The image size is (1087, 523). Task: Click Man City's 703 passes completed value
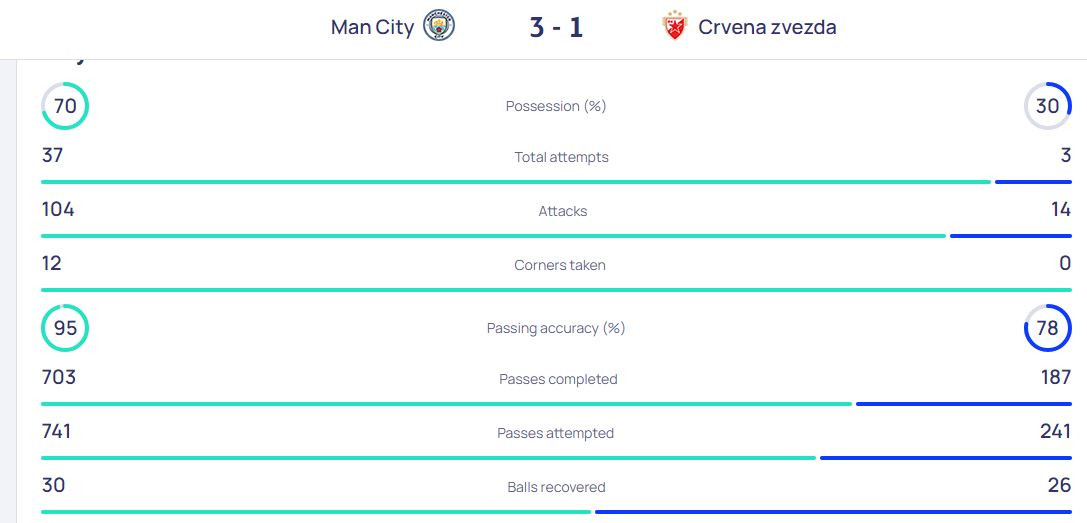[x=59, y=377]
